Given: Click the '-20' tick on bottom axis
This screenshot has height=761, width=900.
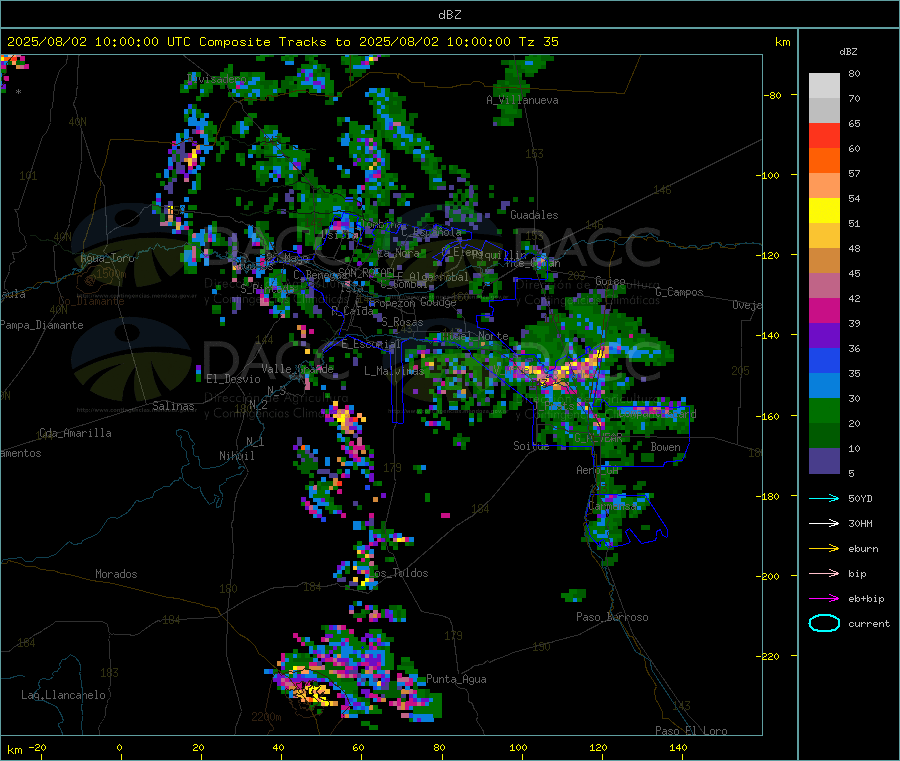Looking at the screenshot, I should pos(38,747).
